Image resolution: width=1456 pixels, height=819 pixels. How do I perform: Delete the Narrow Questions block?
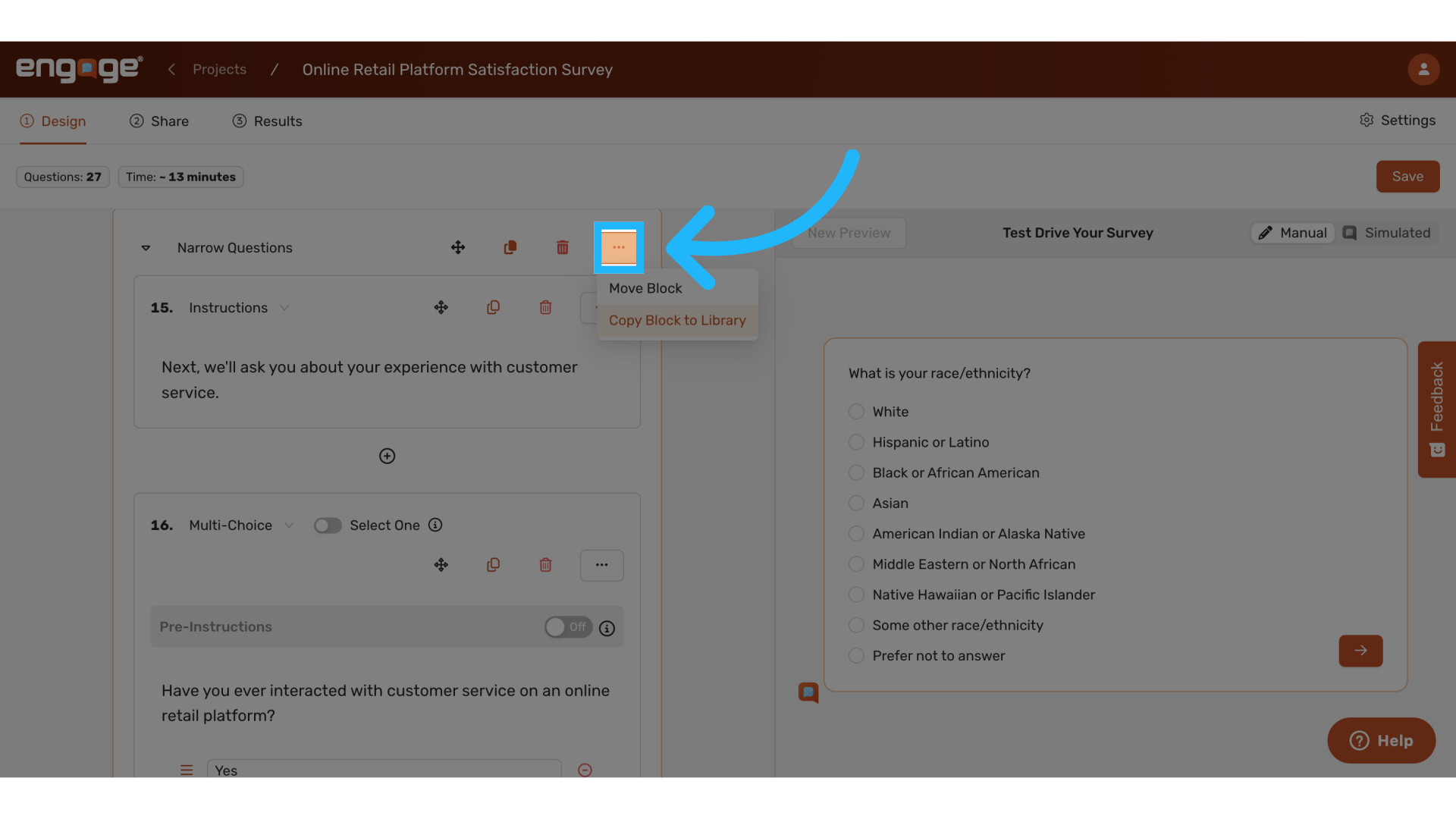tap(563, 247)
